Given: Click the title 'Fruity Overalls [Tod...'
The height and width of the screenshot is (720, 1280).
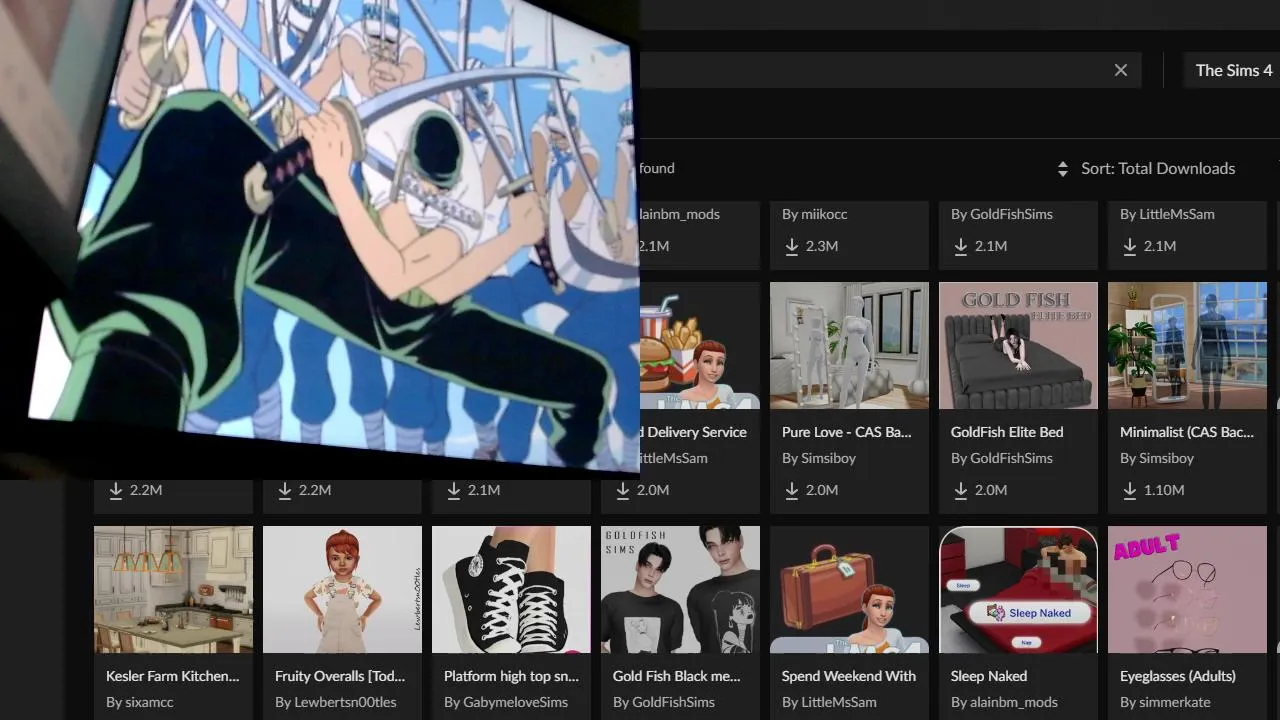Looking at the screenshot, I should point(340,676).
